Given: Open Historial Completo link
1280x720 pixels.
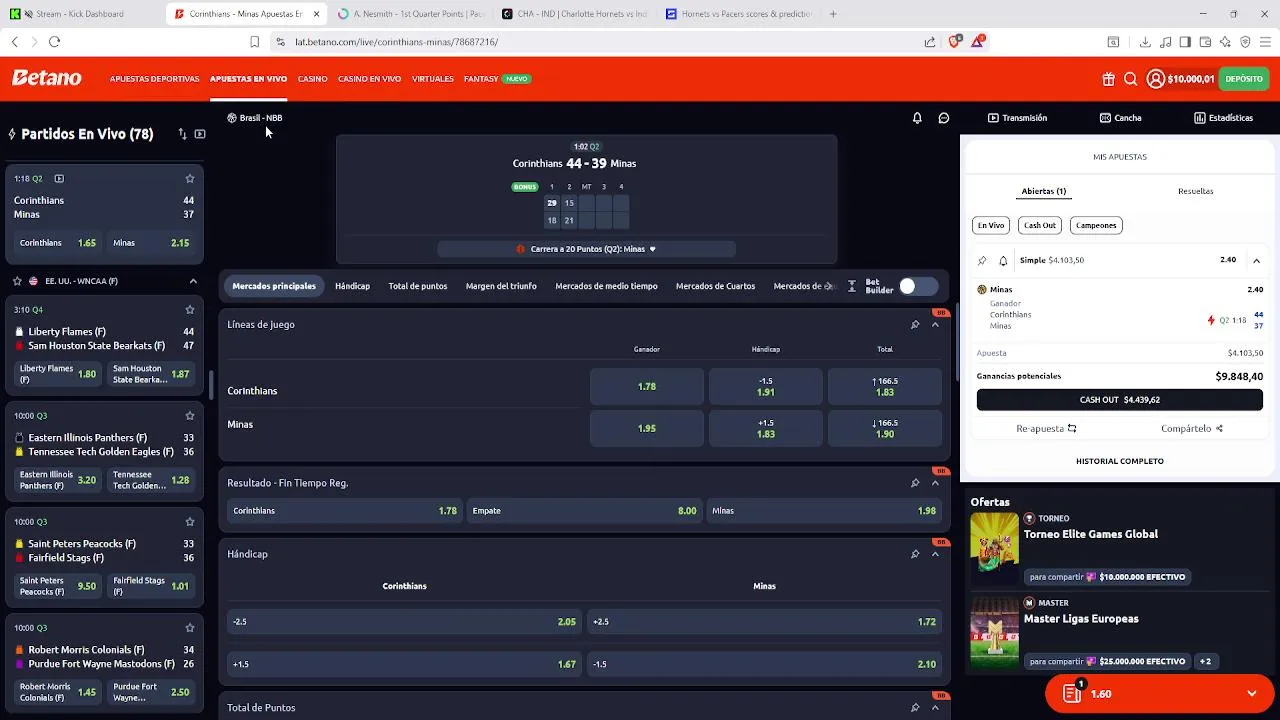Looking at the screenshot, I should [1120, 461].
